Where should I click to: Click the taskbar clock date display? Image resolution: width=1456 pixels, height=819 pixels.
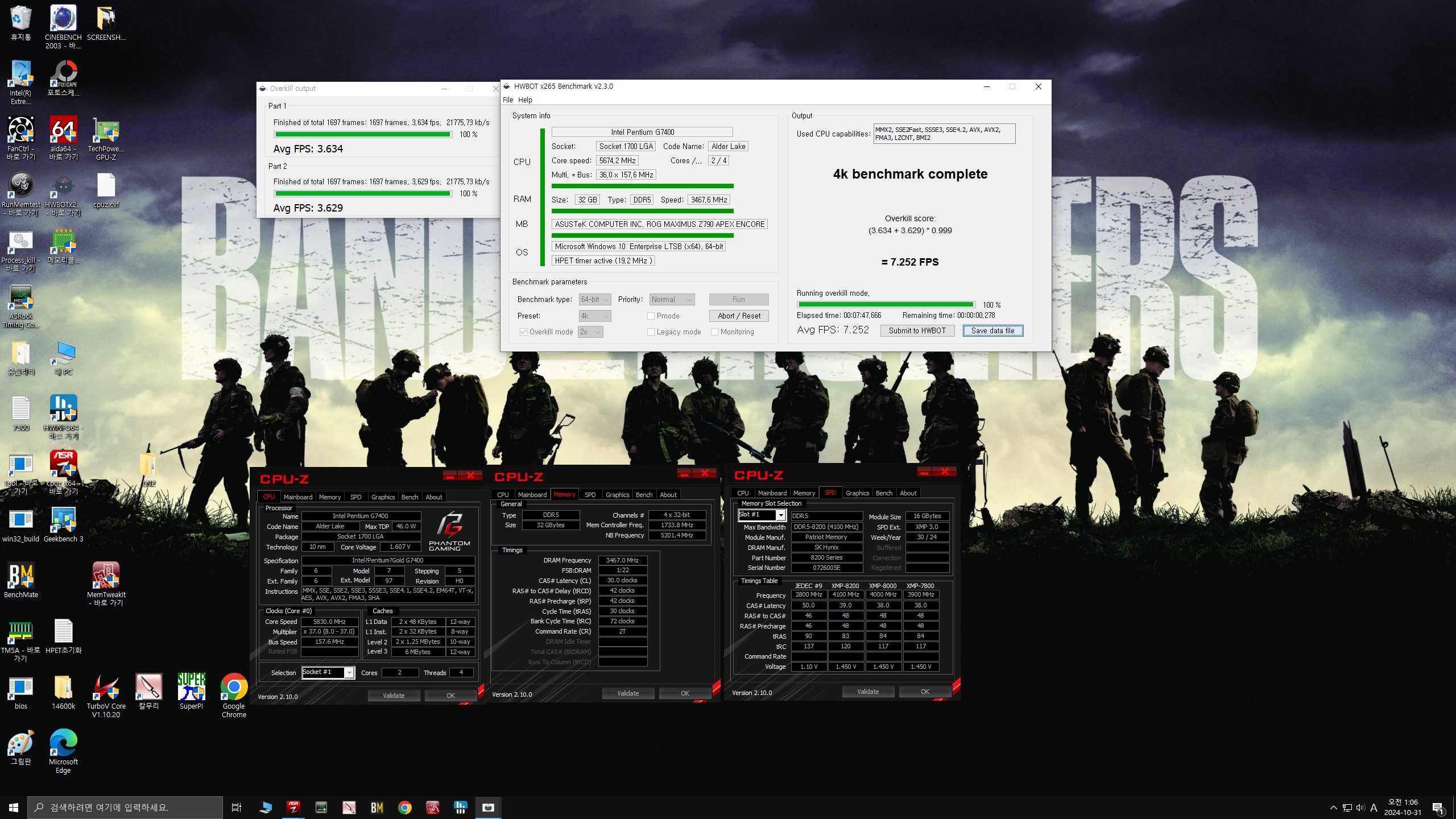coord(1403,807)
